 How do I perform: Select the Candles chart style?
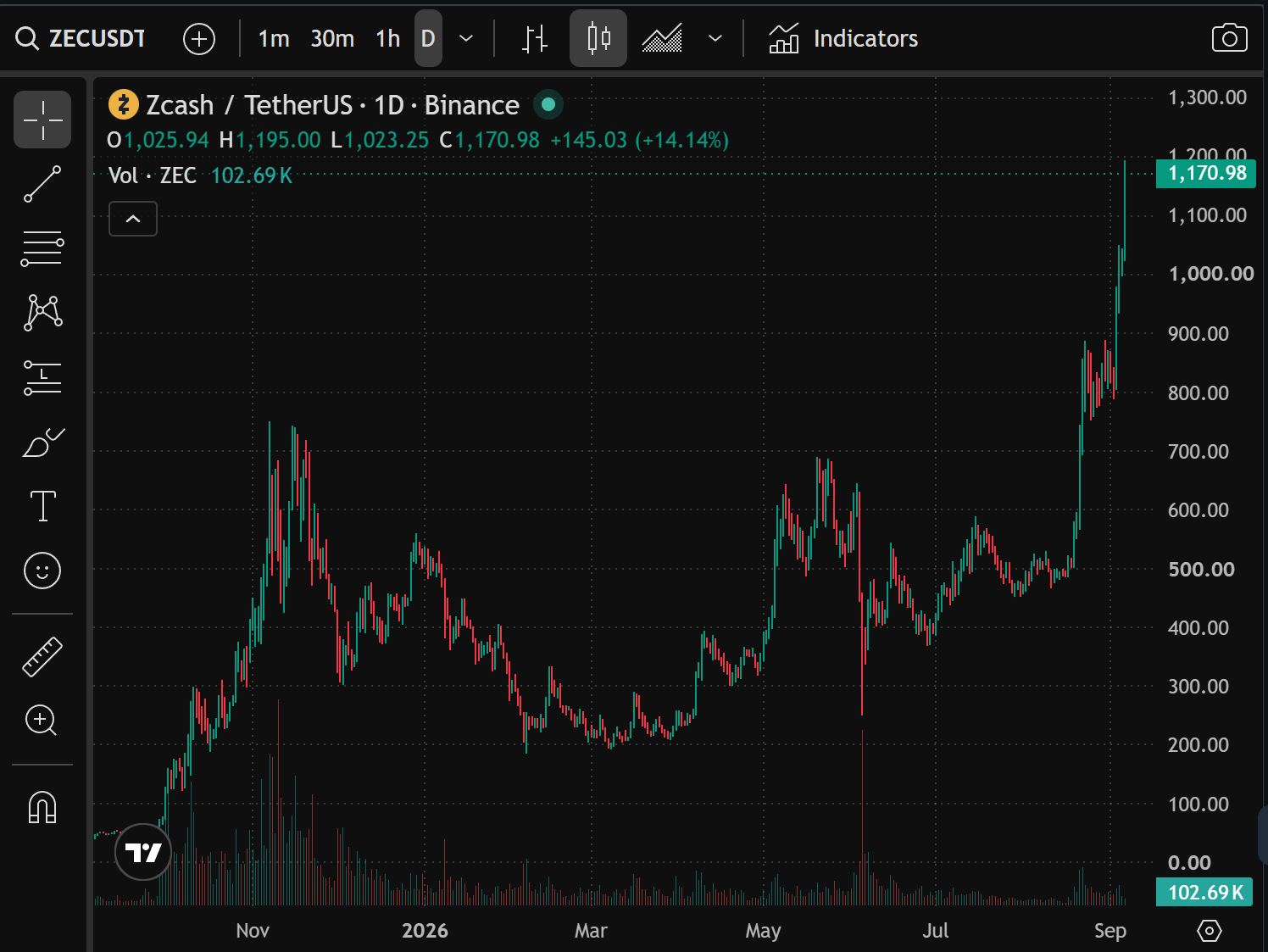click(x=598, y=39)
